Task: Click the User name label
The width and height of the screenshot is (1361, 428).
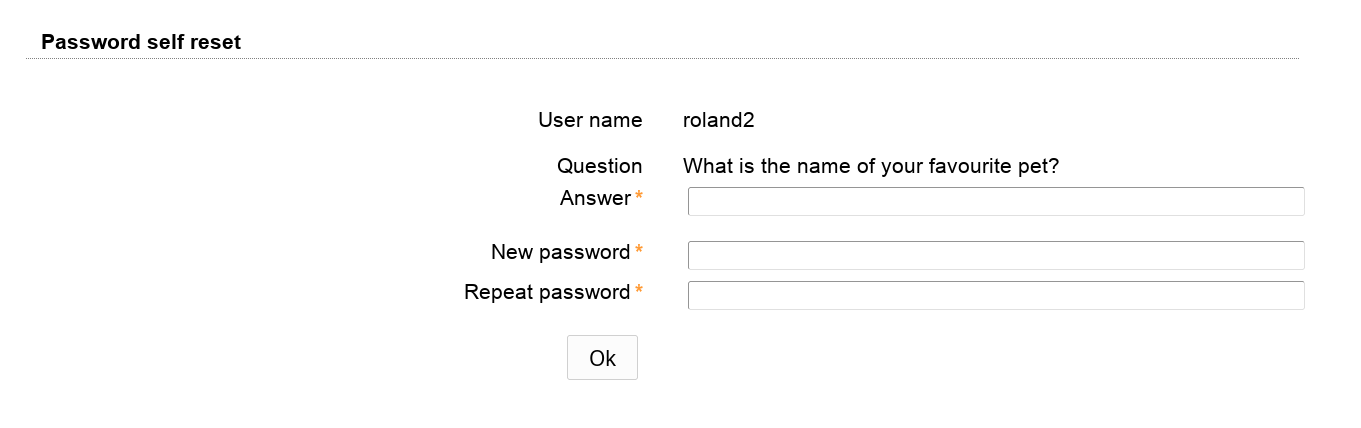Action: [x=590, y=120]
